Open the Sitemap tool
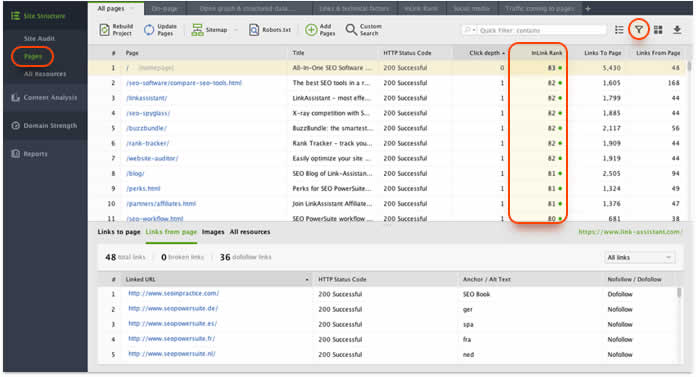The height and width of the screenshot is (377, 696). coord(210,30)
